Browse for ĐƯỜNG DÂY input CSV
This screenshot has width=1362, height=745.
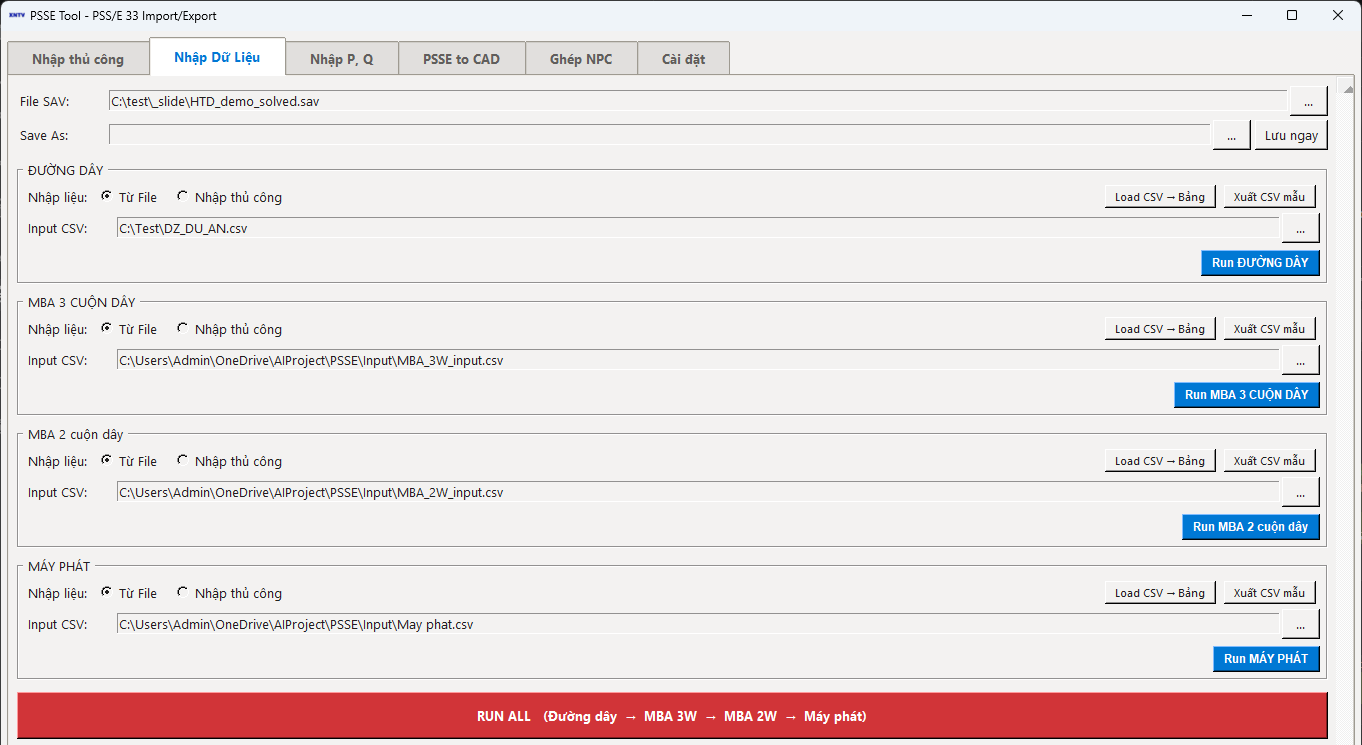[1300, 229]
